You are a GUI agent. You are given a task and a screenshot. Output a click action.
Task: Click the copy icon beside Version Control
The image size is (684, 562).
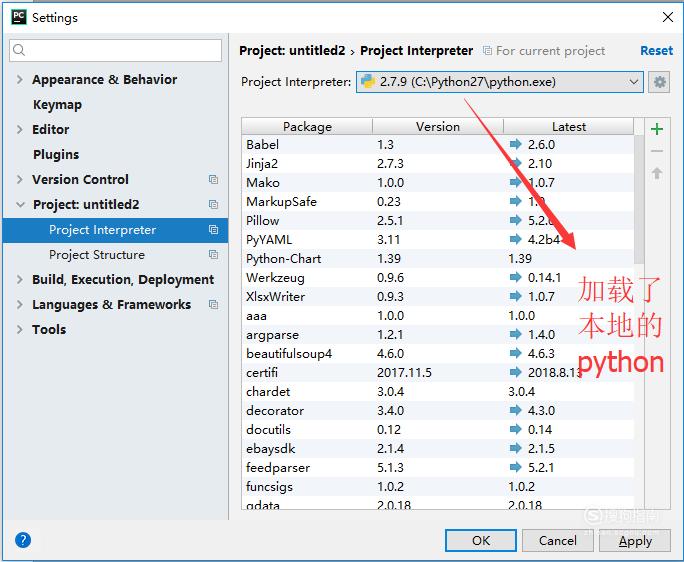[213, 179]
